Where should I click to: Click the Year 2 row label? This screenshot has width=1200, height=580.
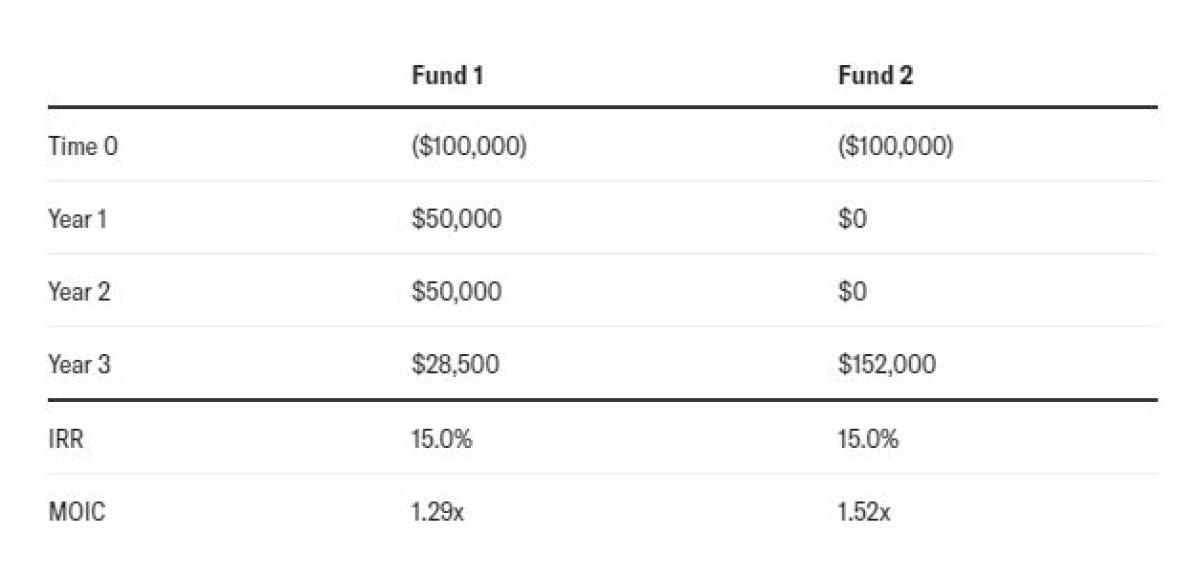(79, 292)
